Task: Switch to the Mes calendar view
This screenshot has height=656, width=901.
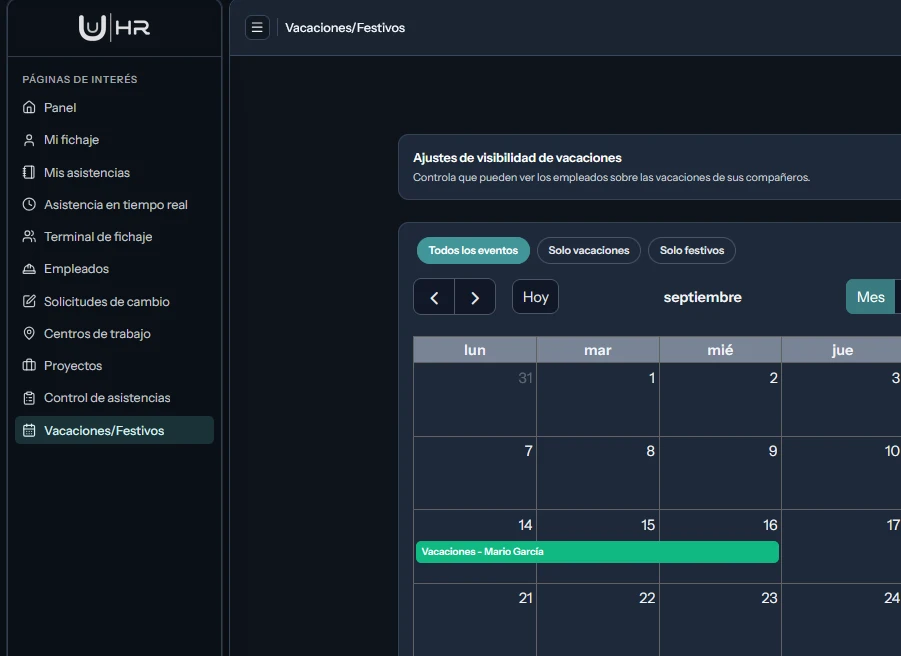Action: coord(871,297)
